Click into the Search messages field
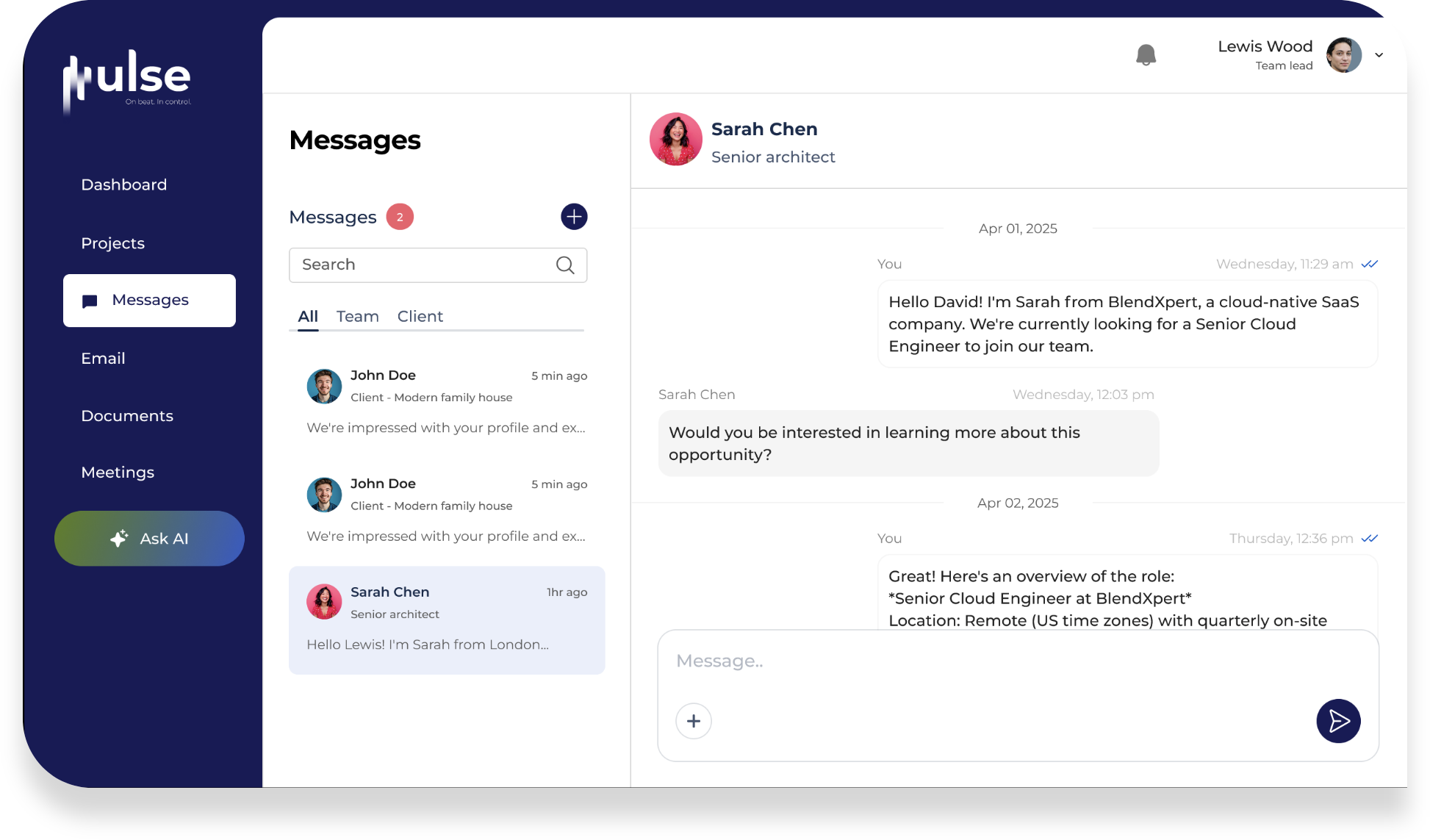 (x=438, y=265)
